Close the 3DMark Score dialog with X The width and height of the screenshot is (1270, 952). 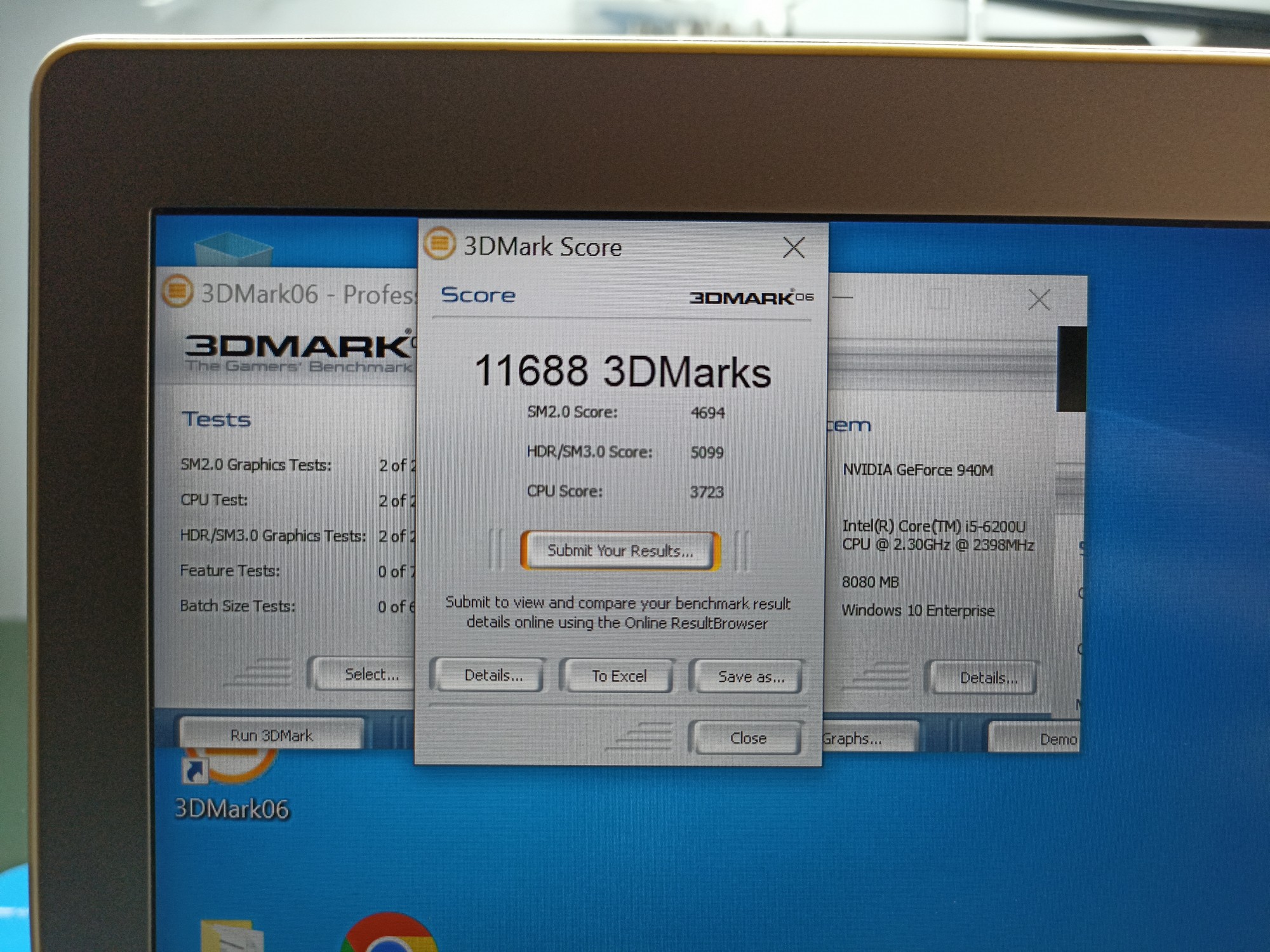794,248
